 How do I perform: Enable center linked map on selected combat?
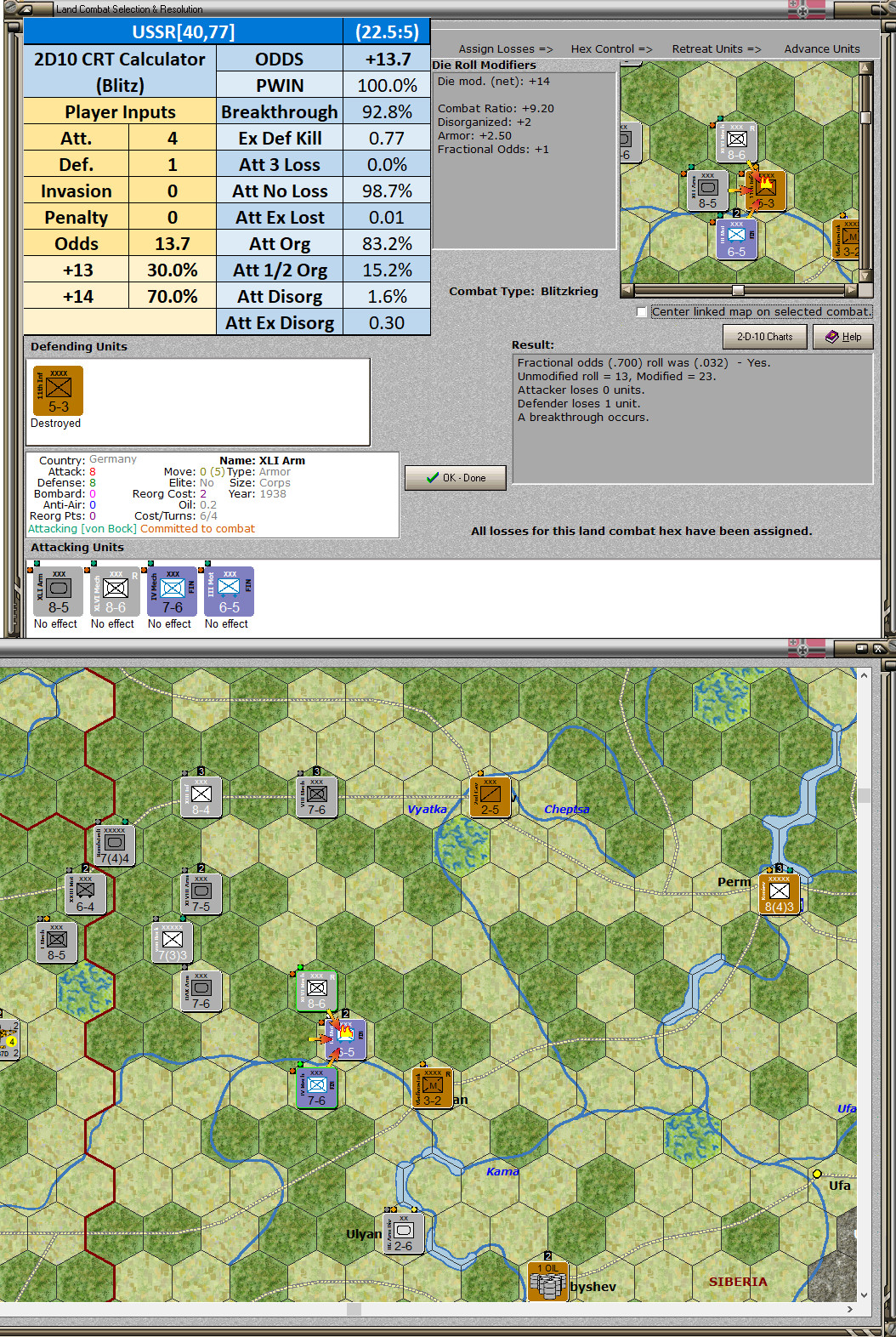(642, 312)
